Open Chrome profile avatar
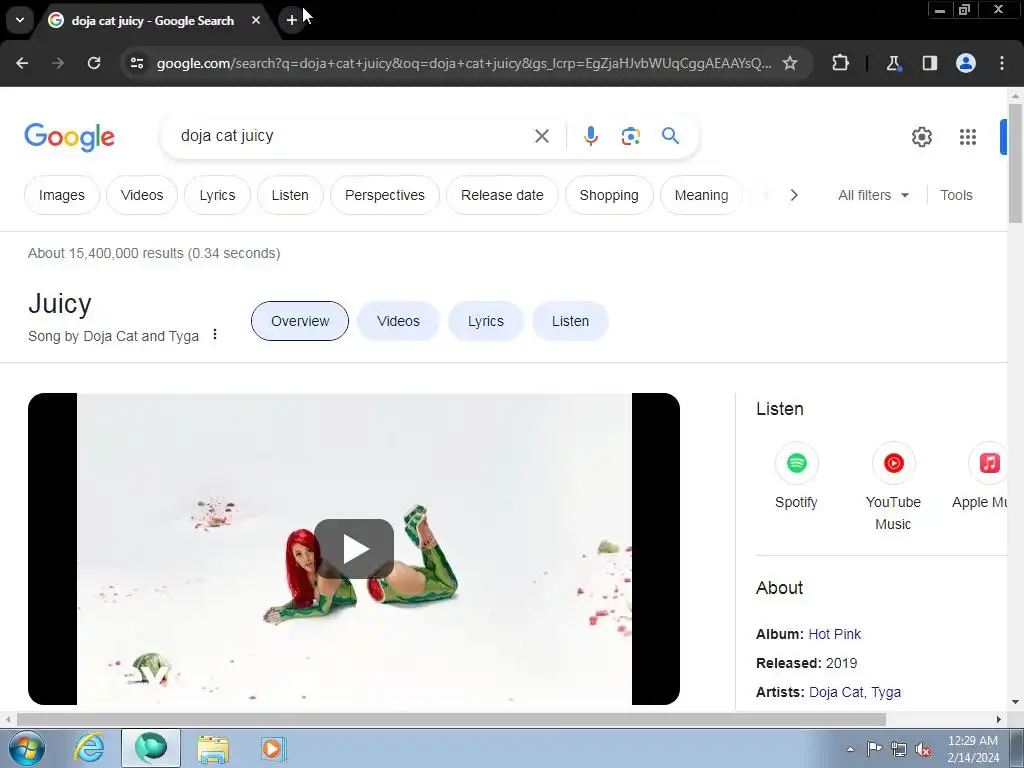This screenshot has height=768, width=1024. (x=966, y=63)
